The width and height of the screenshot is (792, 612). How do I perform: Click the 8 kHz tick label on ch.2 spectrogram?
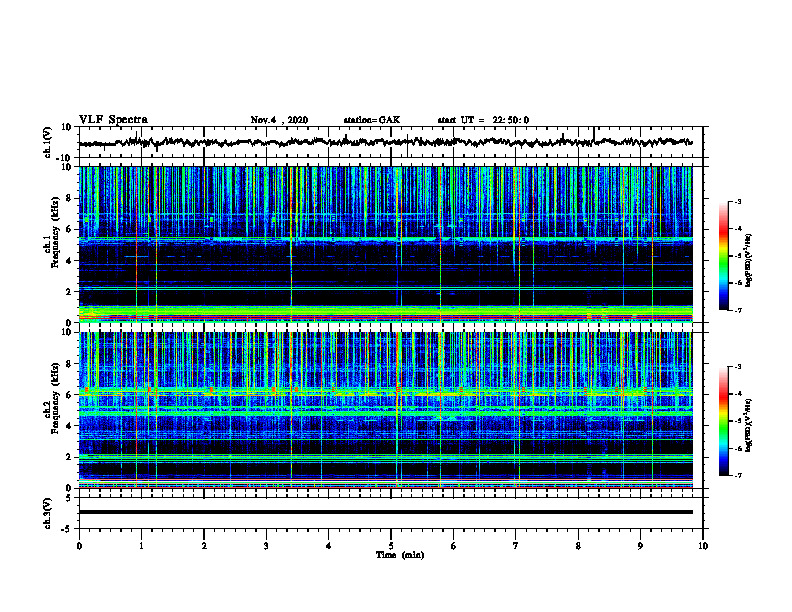(x=69, y=364)
